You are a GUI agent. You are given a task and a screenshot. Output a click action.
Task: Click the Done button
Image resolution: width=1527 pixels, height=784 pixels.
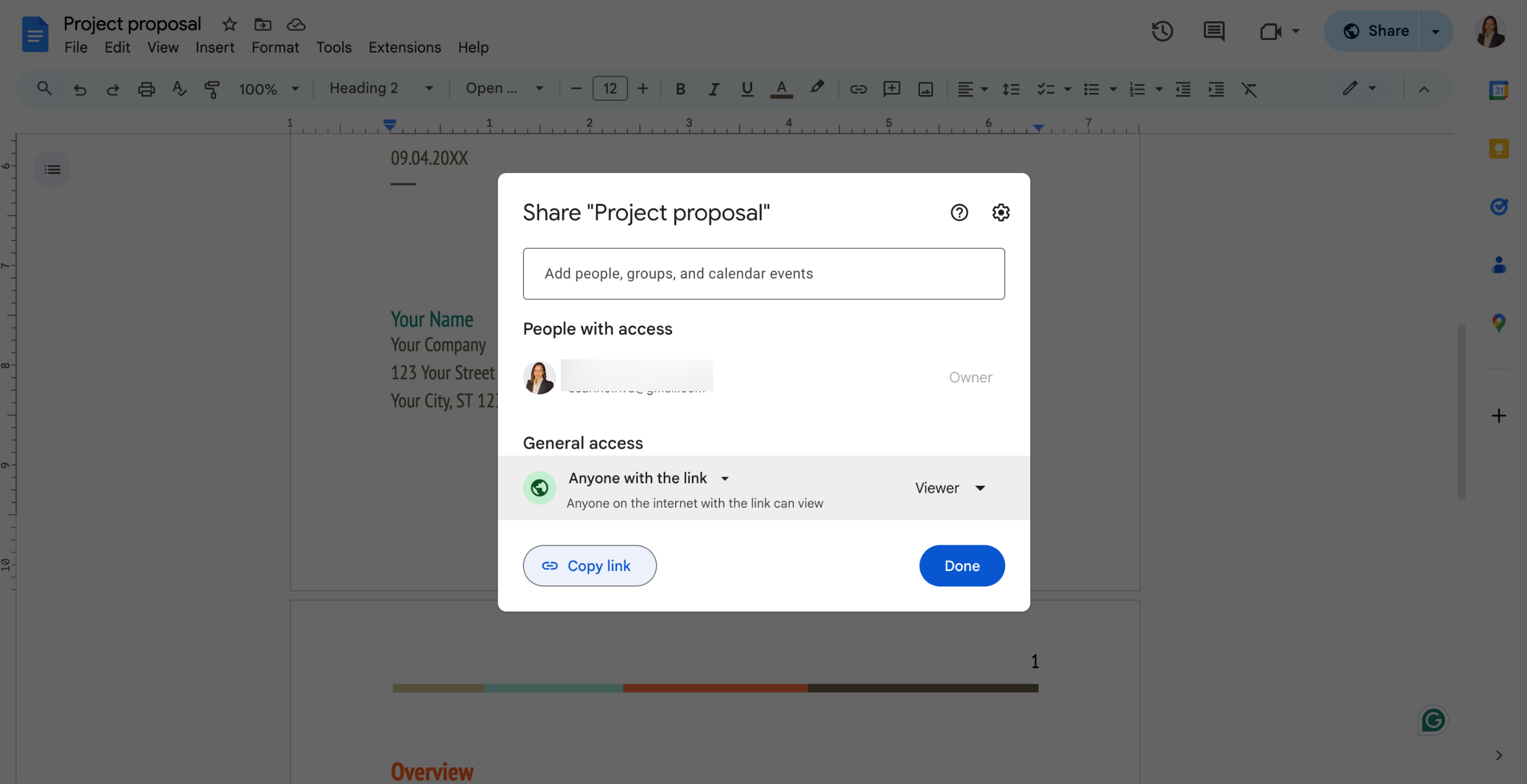click(961, 566)
